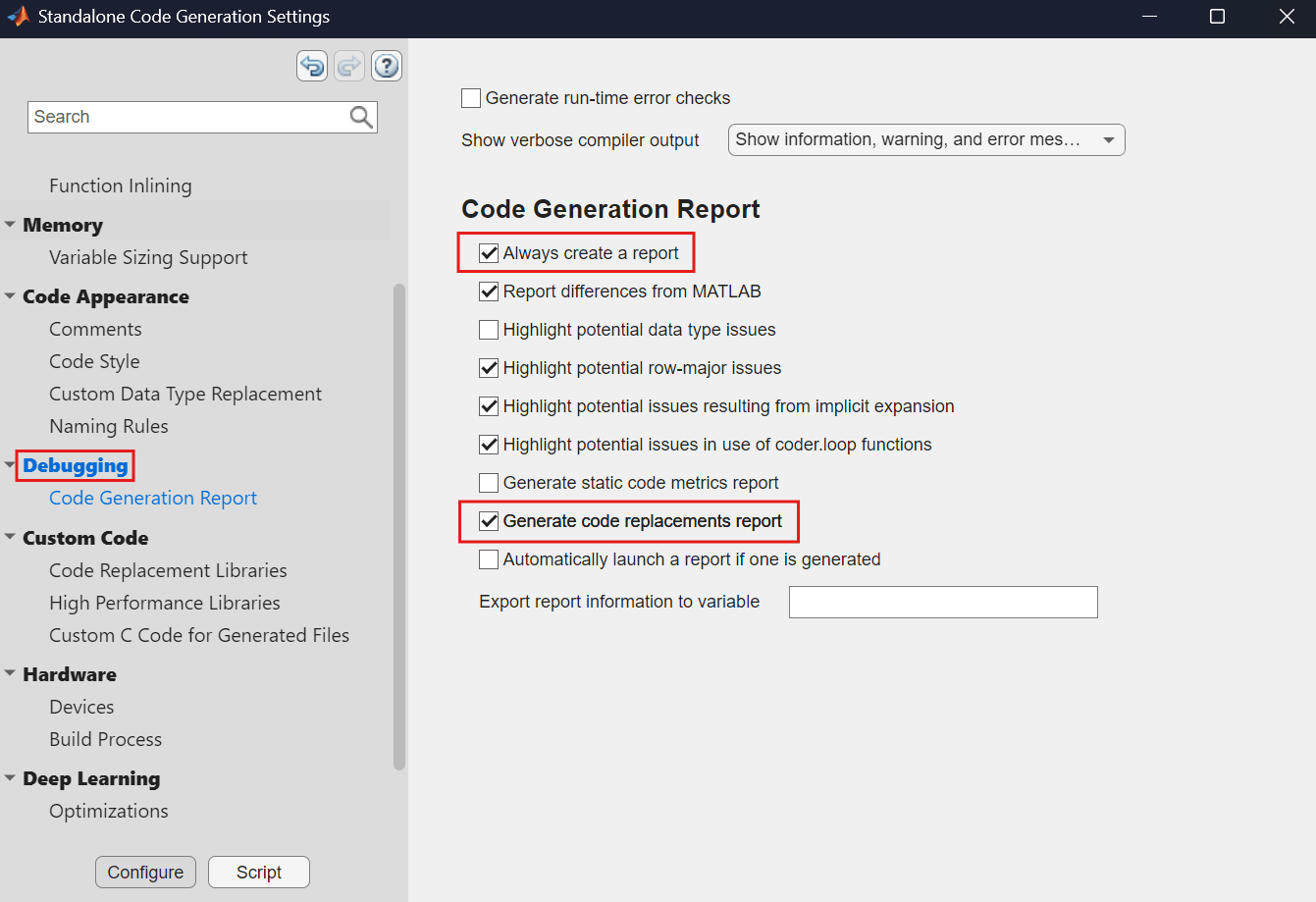The height and width of the screenshot is (902, 1316).
Task: Click the search magnifier icon
Action: tap(361, 118)
